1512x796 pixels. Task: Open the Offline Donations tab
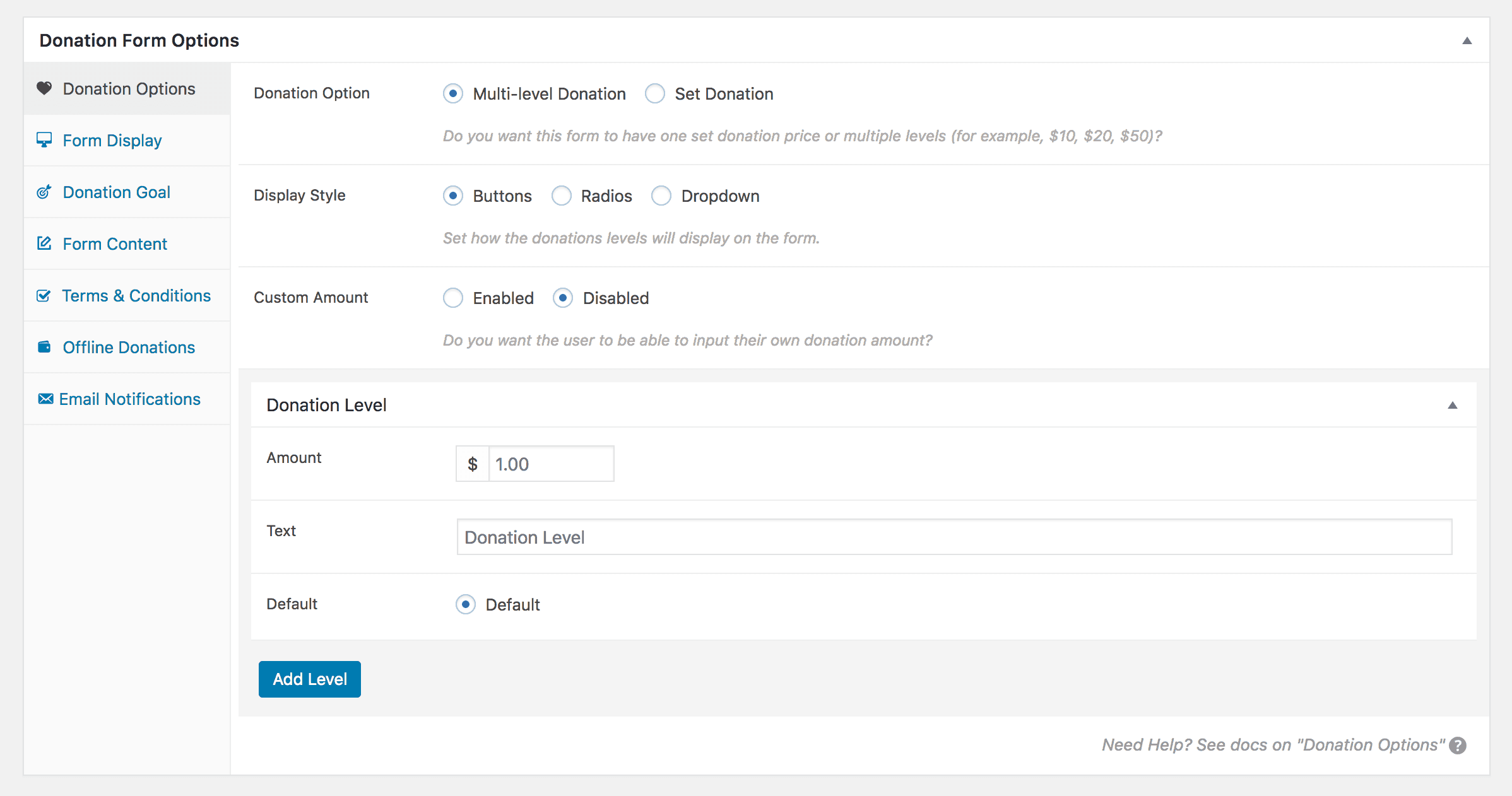click(x=127, y=347)
